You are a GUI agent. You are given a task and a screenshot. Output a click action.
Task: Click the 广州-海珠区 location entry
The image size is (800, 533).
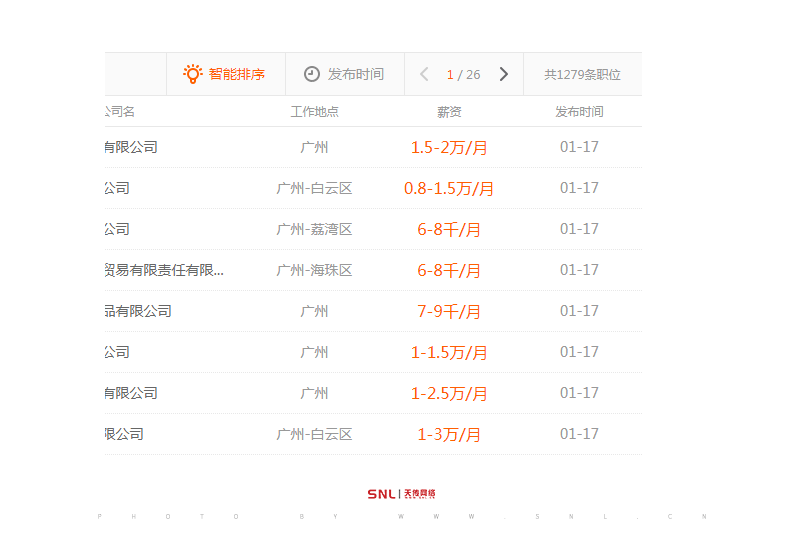click(x=314, y=270)
